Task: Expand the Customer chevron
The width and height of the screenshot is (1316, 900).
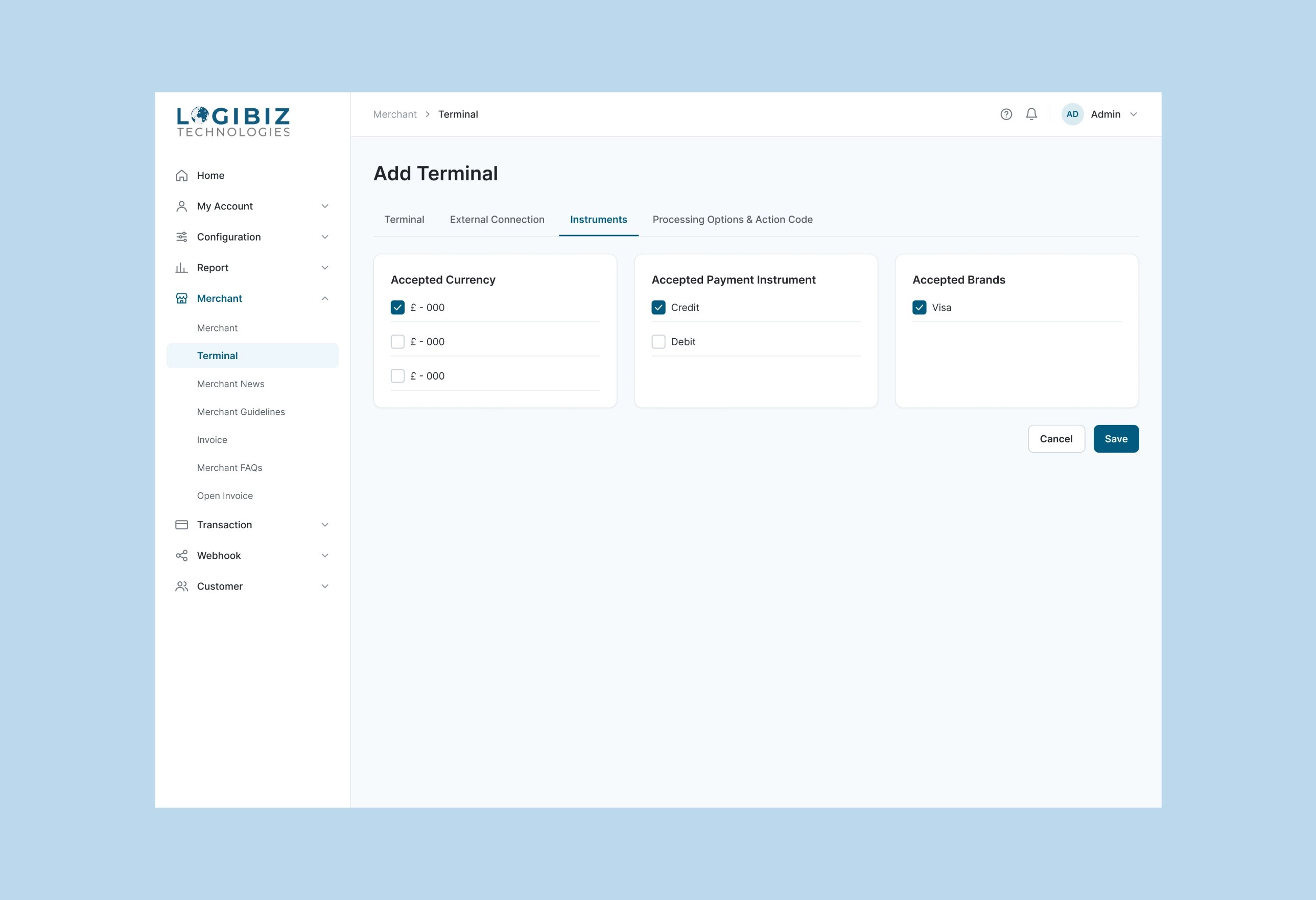Action: pyautogui.click(x=325, y=586)
